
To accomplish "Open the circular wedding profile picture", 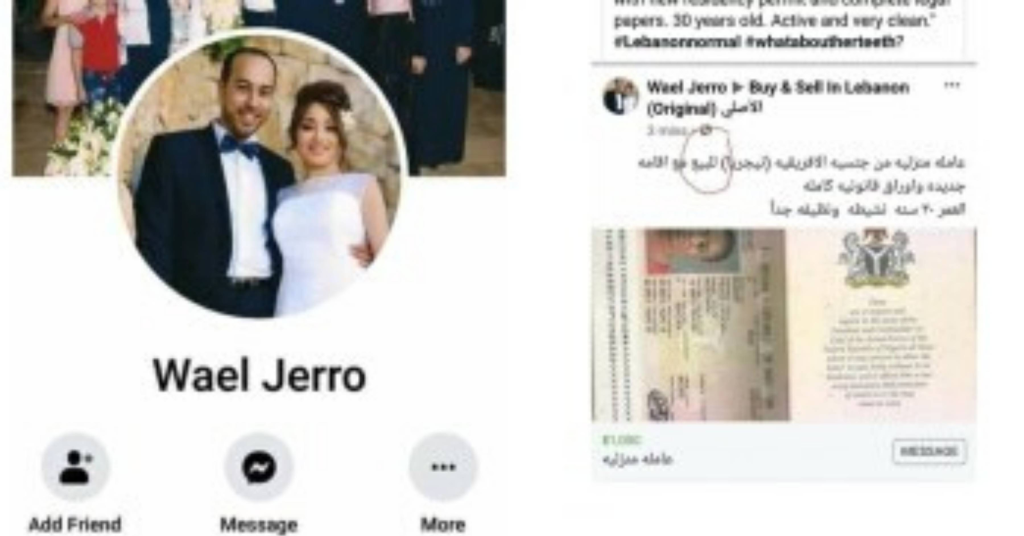I will [x=262, y=175].
